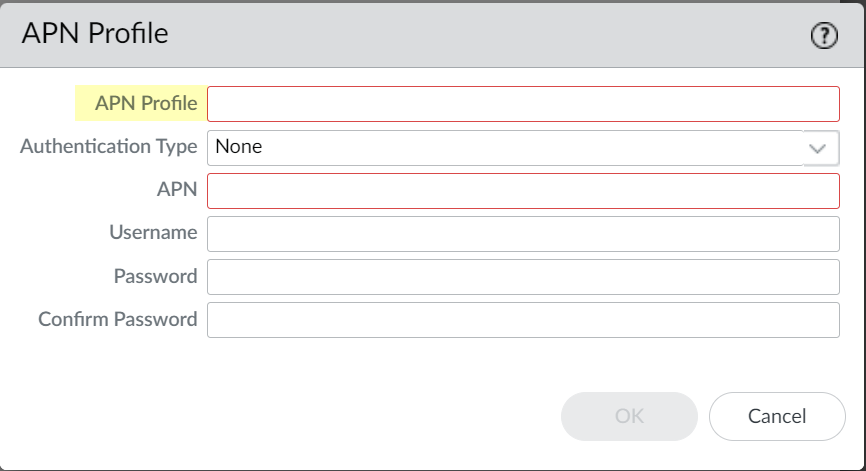Click empty header space left of help icon
This screenshot has height=471, width=866.
click(500, 35)
